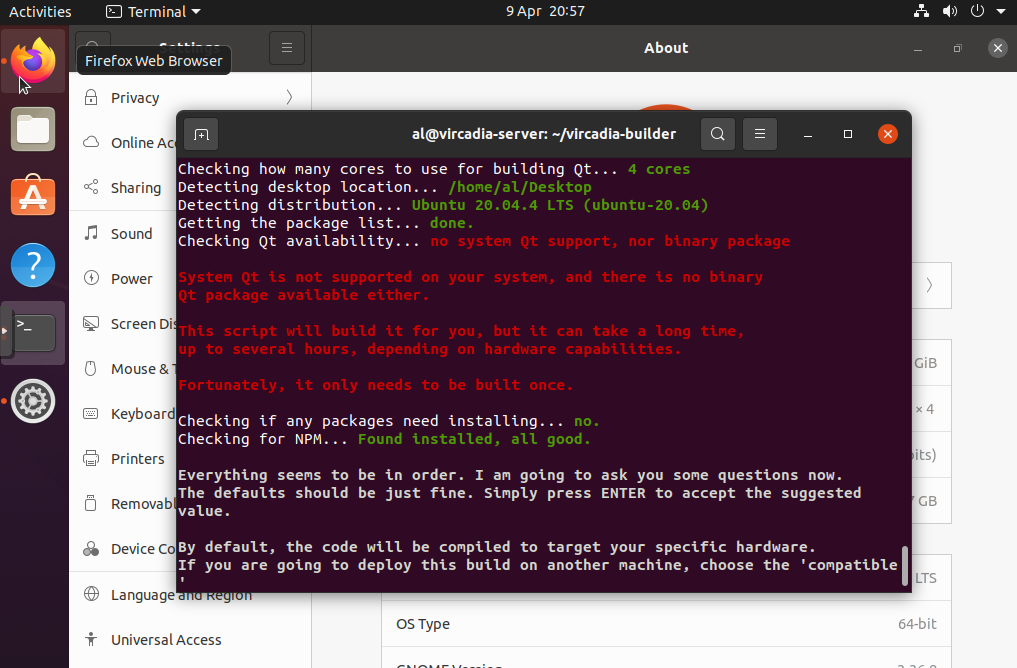Click 'up to several hours' red terminal line
This screenshot has width=1017, height=668.
[x=429, y=350]
